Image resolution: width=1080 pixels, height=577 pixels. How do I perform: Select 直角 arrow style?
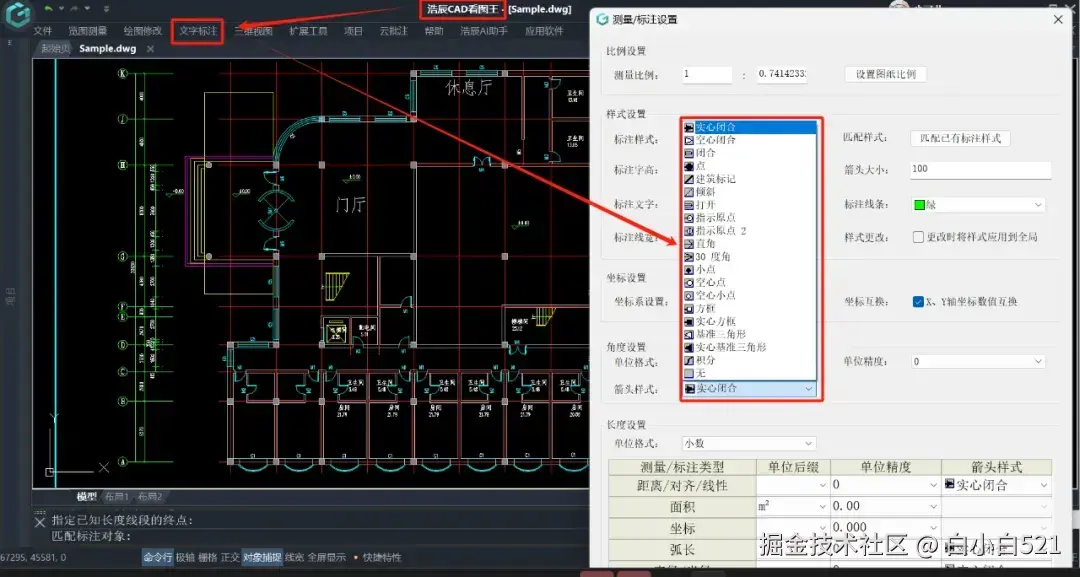point(749,244)
